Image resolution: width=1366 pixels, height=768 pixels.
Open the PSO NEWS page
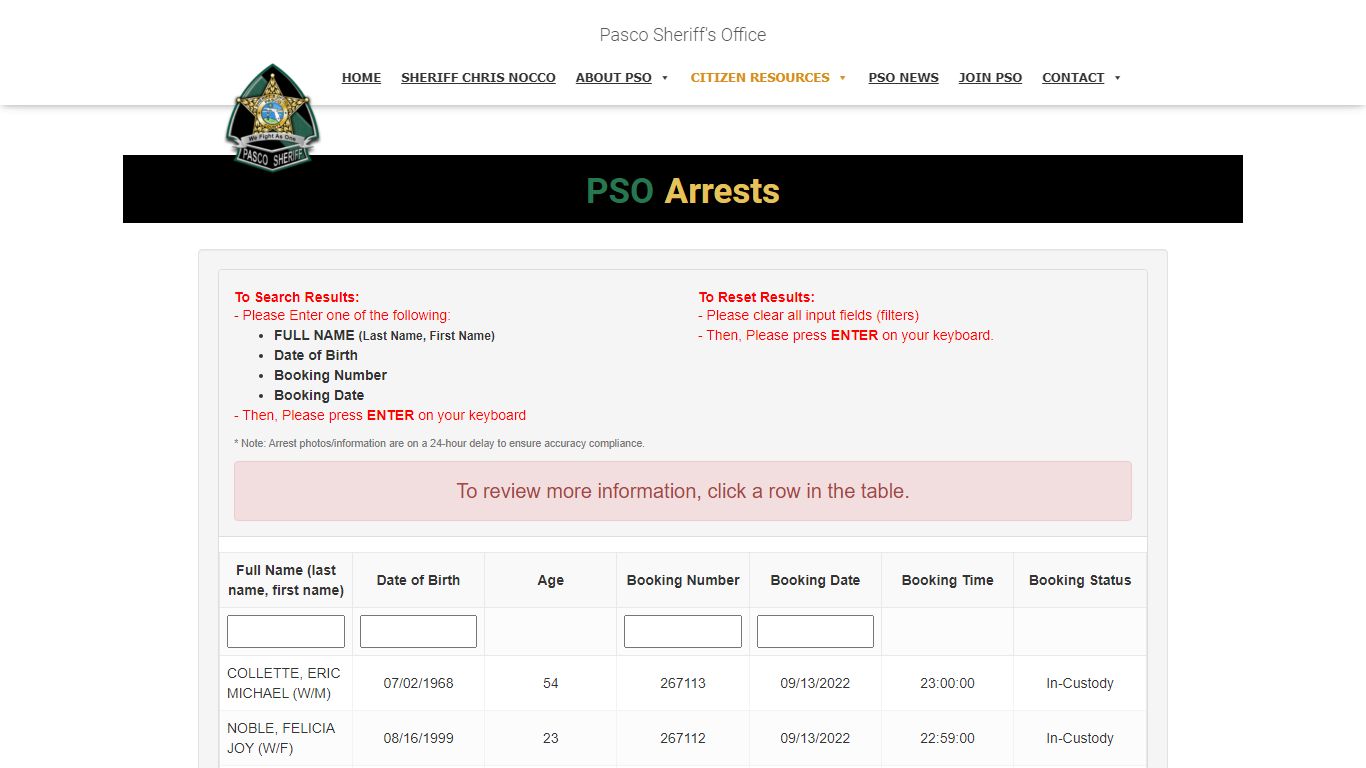pyautogui.click(x=904, y=77)
